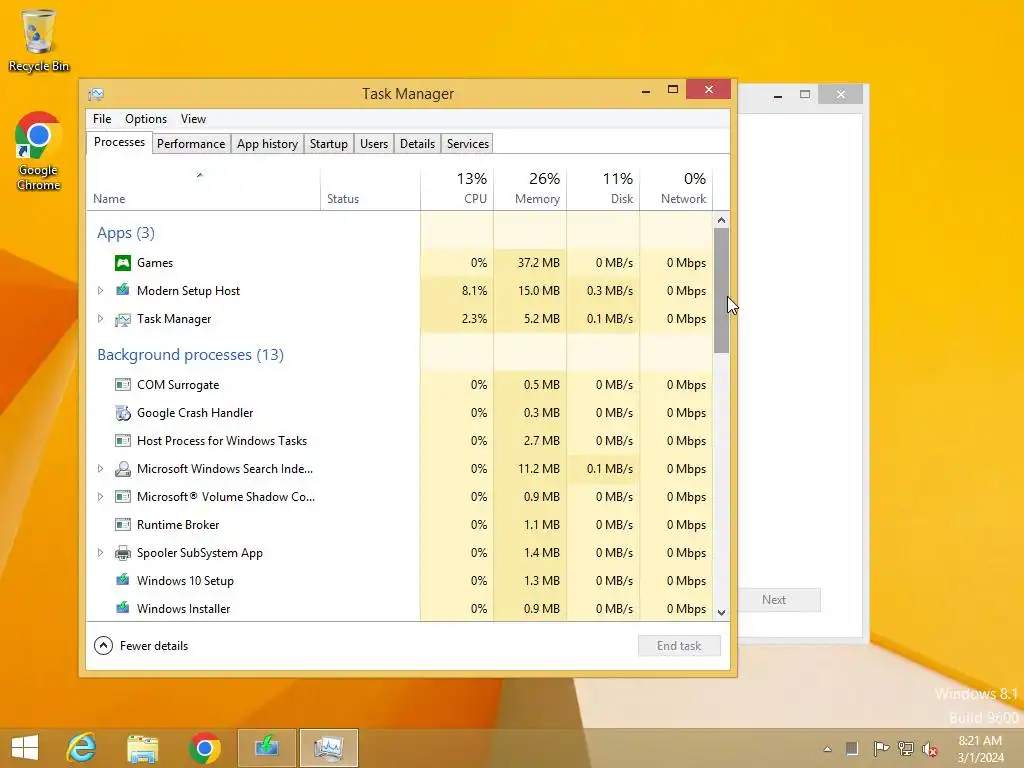
Task: Launch Chrome from the taskbar
Action: [204, 748]
